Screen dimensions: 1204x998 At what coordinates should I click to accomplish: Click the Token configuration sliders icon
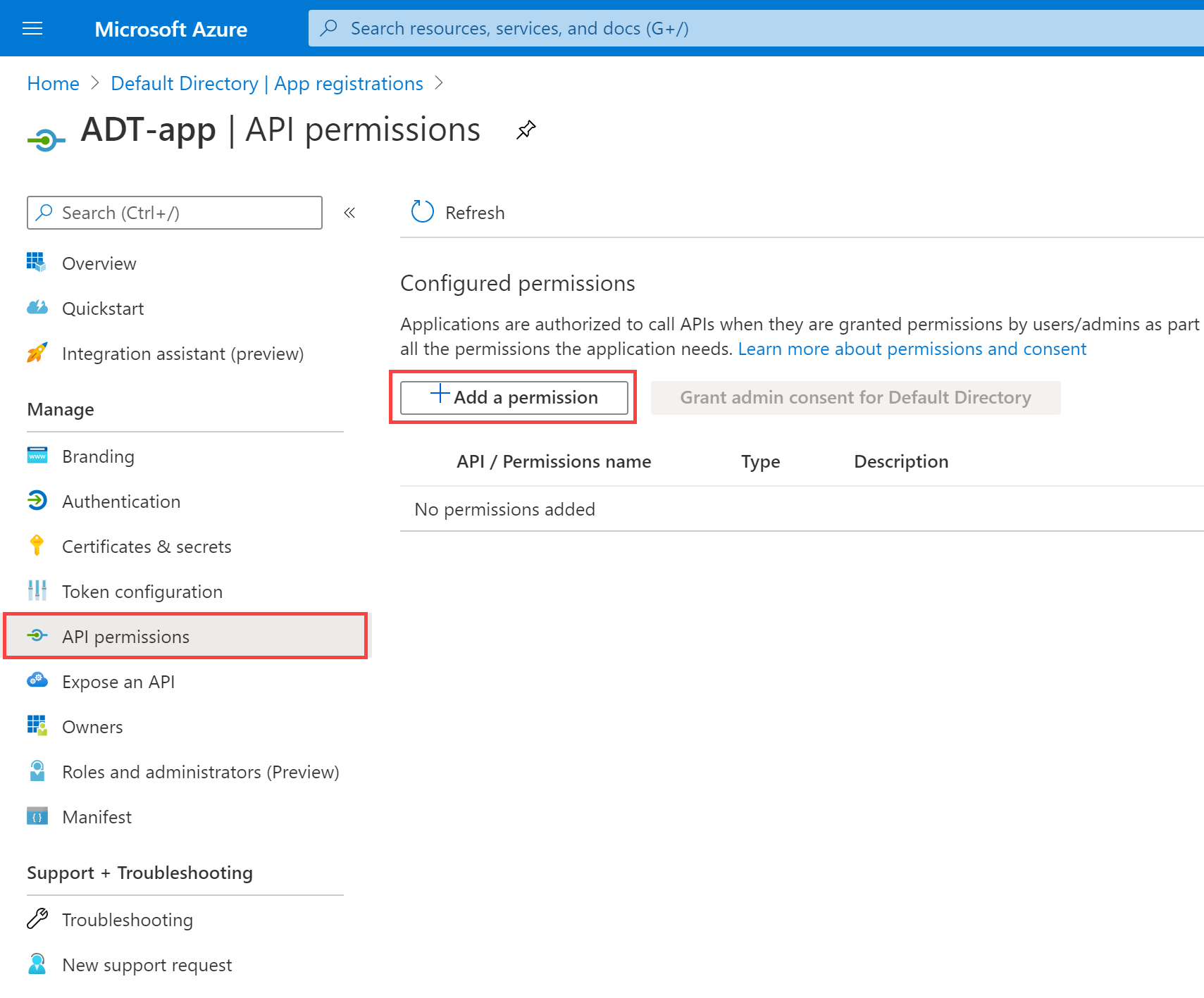(37, 590)
